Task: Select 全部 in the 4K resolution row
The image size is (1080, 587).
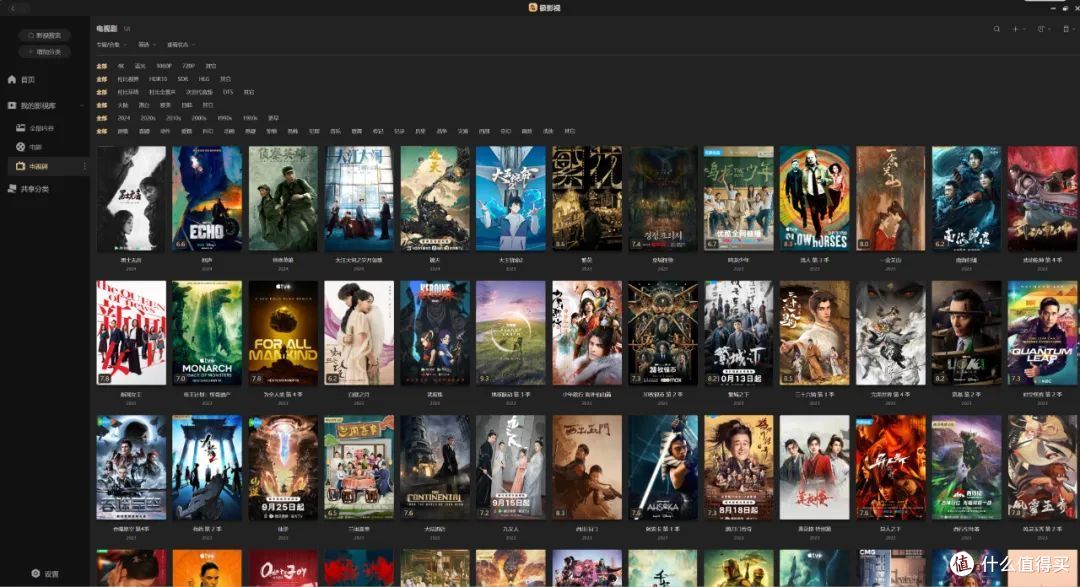Action: pyautogui.click(x=101, y=66)
